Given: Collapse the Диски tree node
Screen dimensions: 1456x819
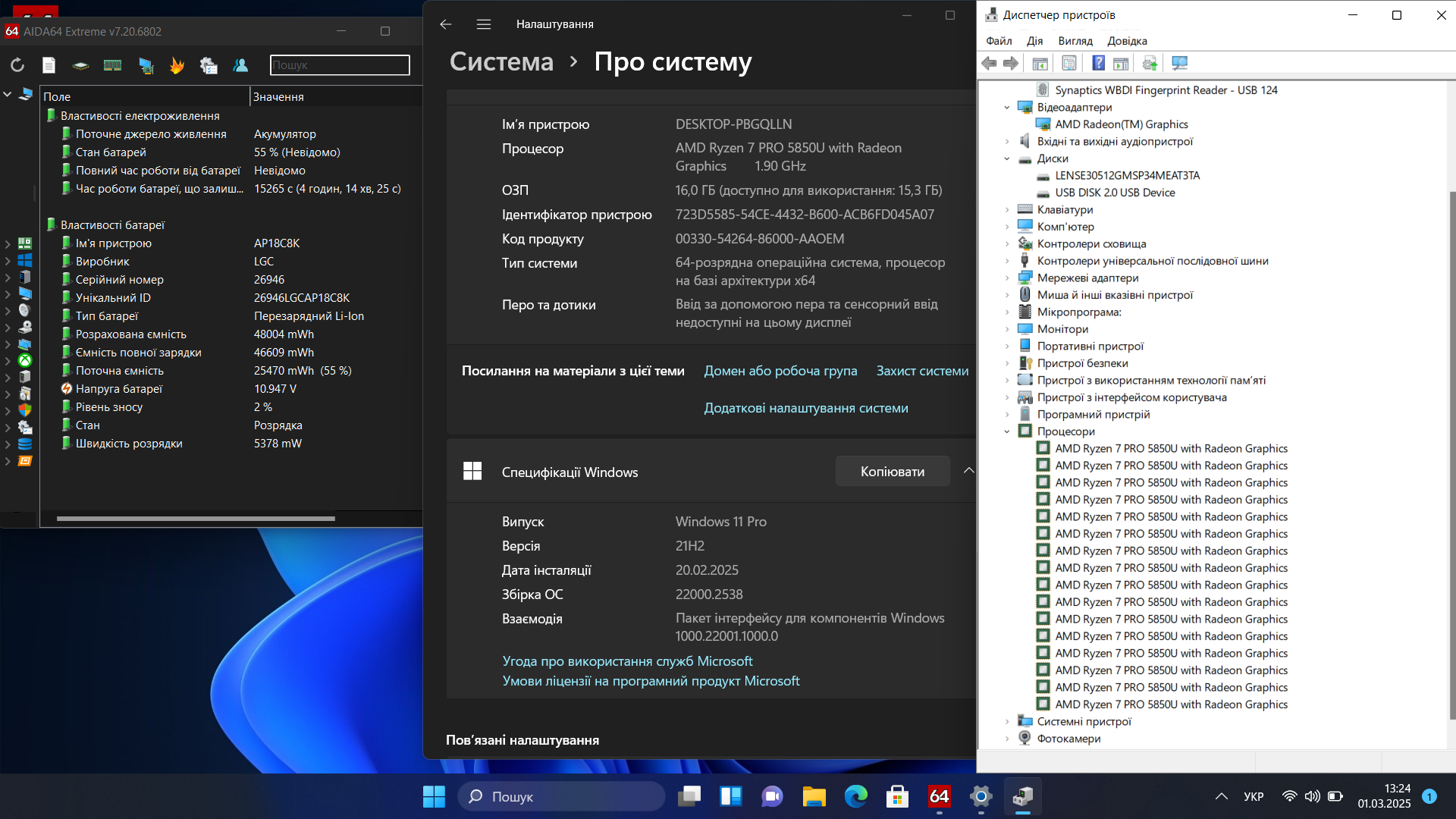Looking at the screenshot, I should click(x=1007, y=158).
